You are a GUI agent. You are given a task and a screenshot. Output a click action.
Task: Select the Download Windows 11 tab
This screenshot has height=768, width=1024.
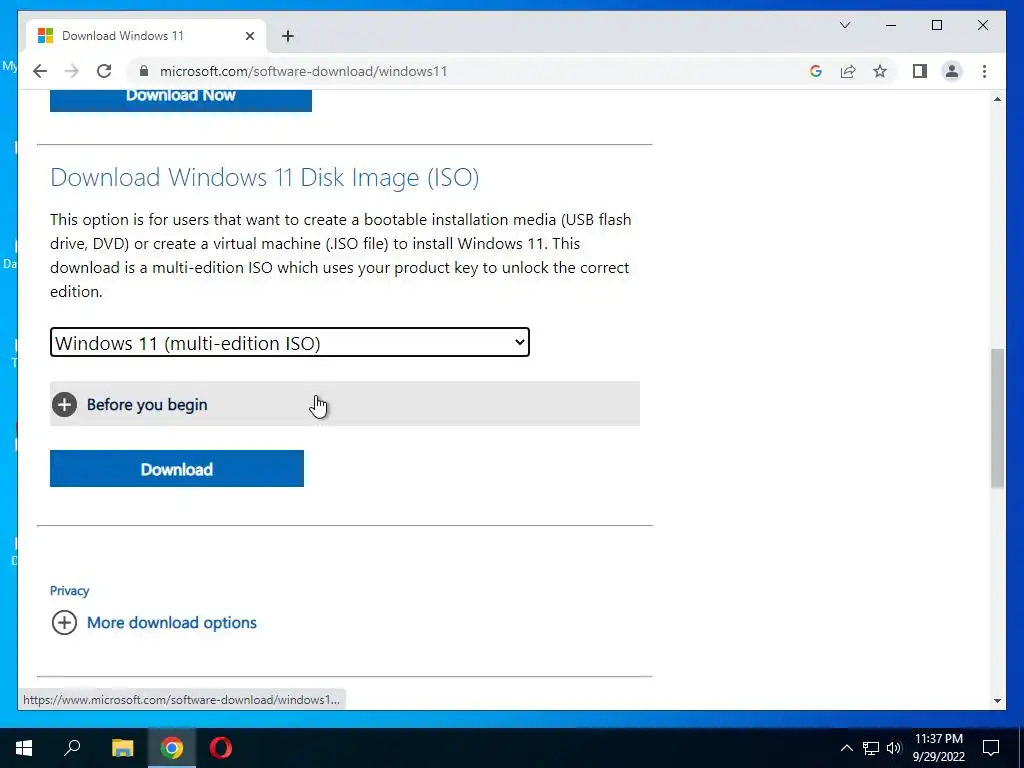tap(145, 36)
